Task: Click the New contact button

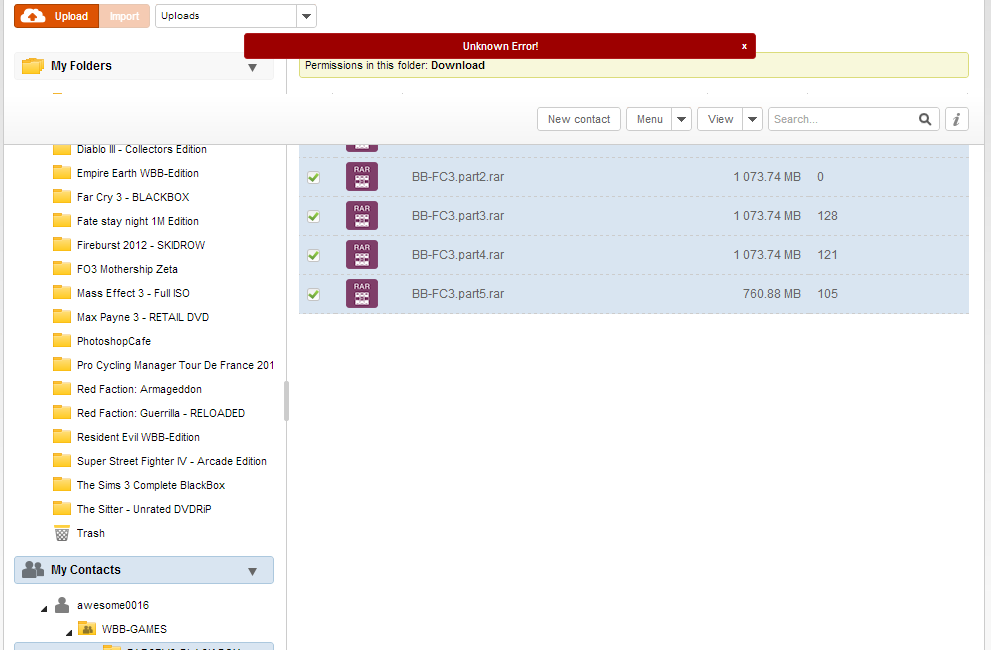Action: tap(579, 119)
